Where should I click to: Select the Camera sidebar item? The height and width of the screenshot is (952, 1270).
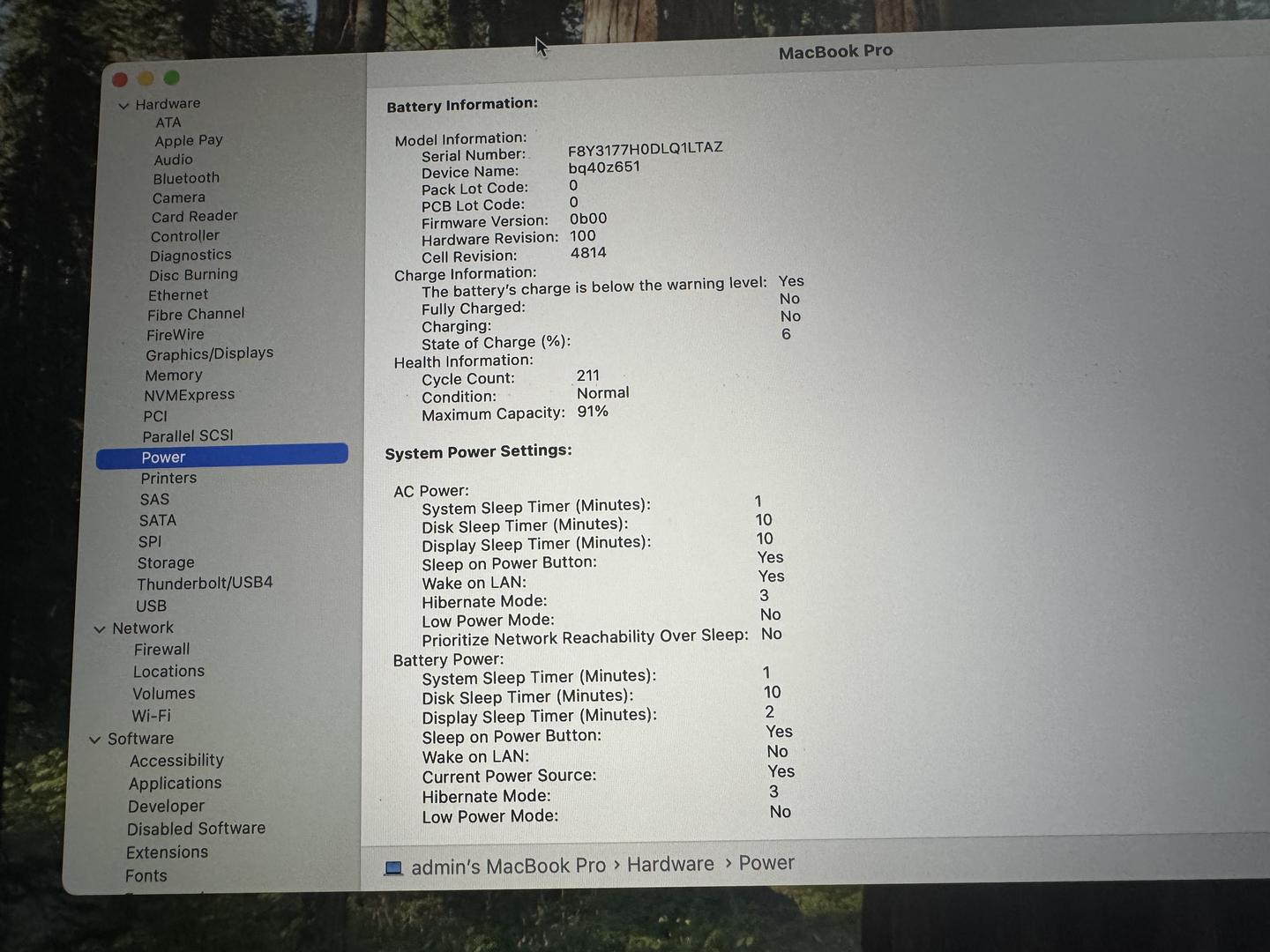(x=178, y=197)
